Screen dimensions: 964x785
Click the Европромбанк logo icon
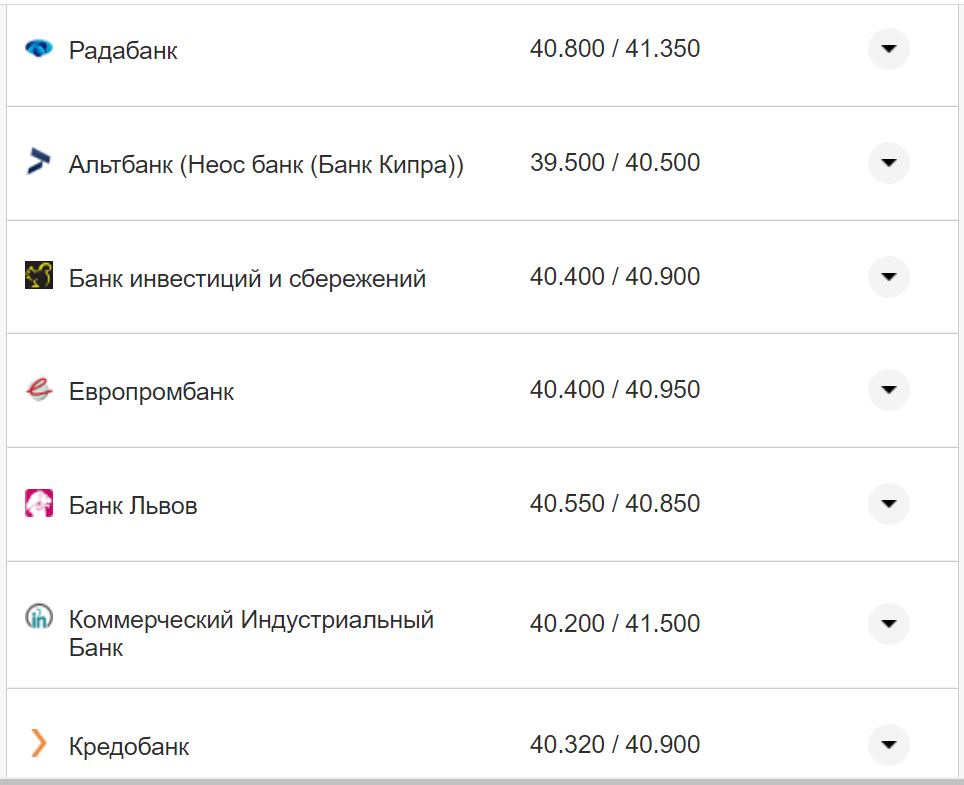[x=38, y=389]
